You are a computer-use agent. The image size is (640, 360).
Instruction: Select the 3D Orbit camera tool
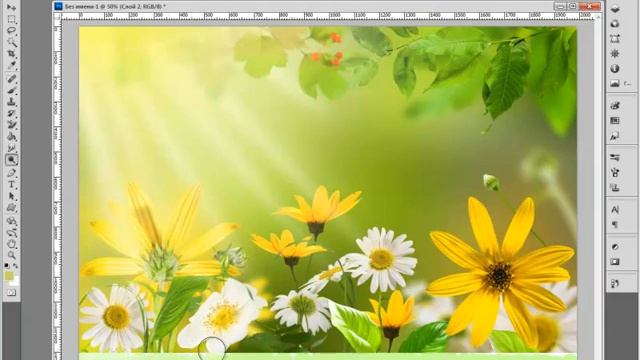coord(11,233)
